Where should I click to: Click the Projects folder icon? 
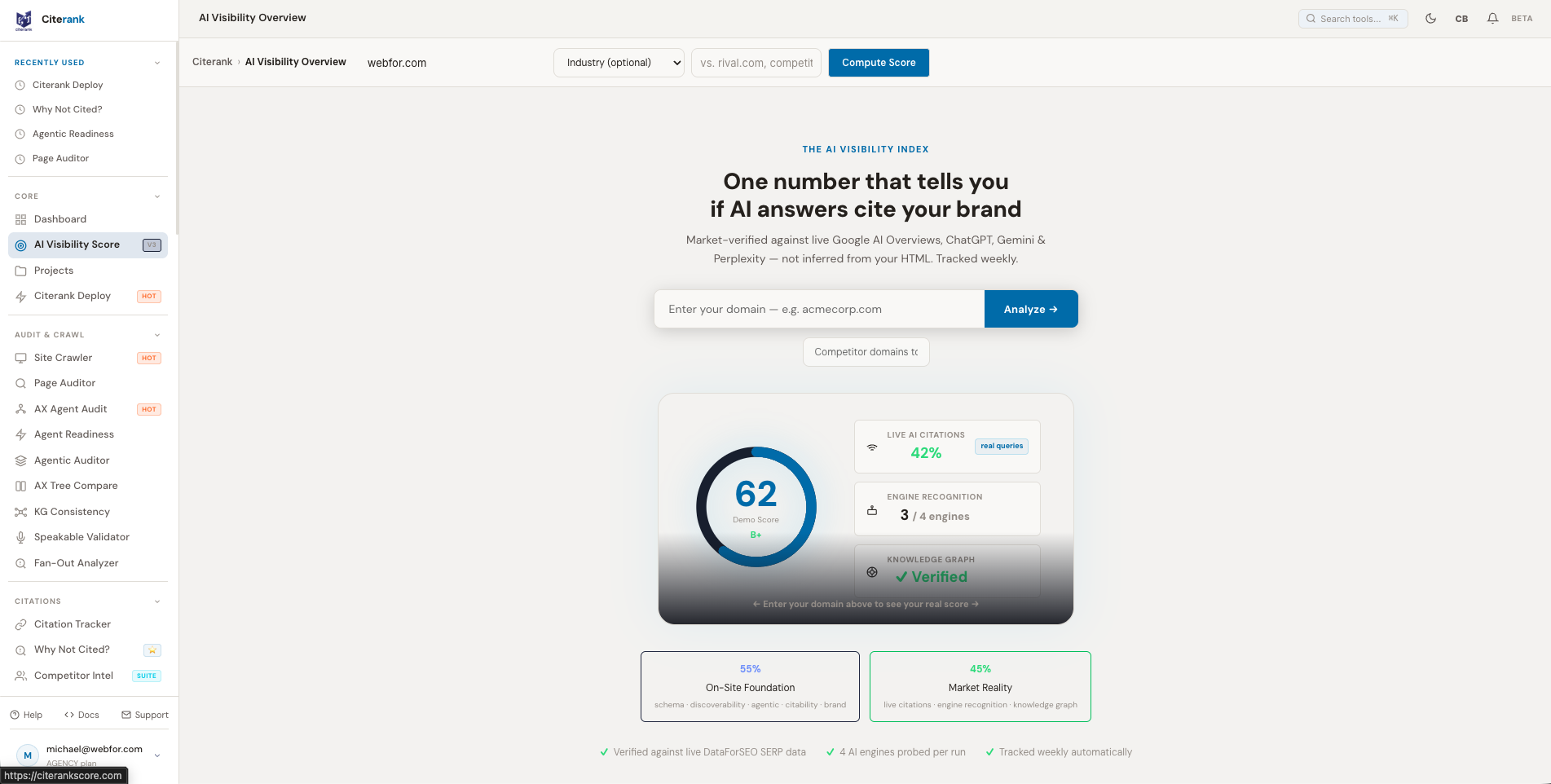tap(21, 271)
